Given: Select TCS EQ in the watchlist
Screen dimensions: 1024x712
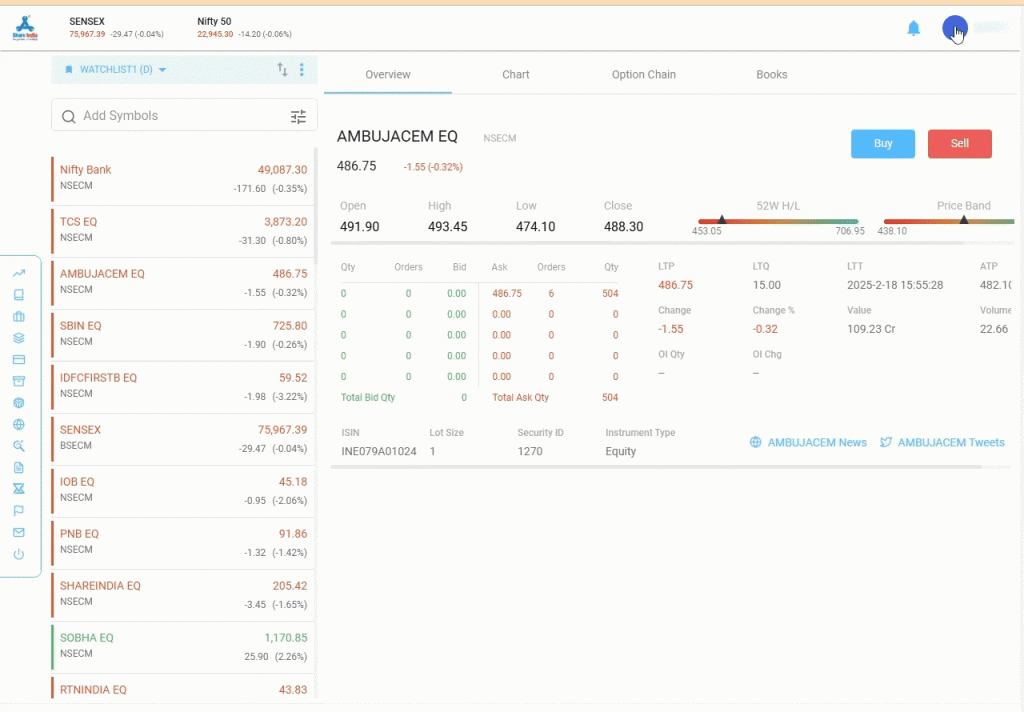Looking at the screenshot, I should tap(183, 231).
